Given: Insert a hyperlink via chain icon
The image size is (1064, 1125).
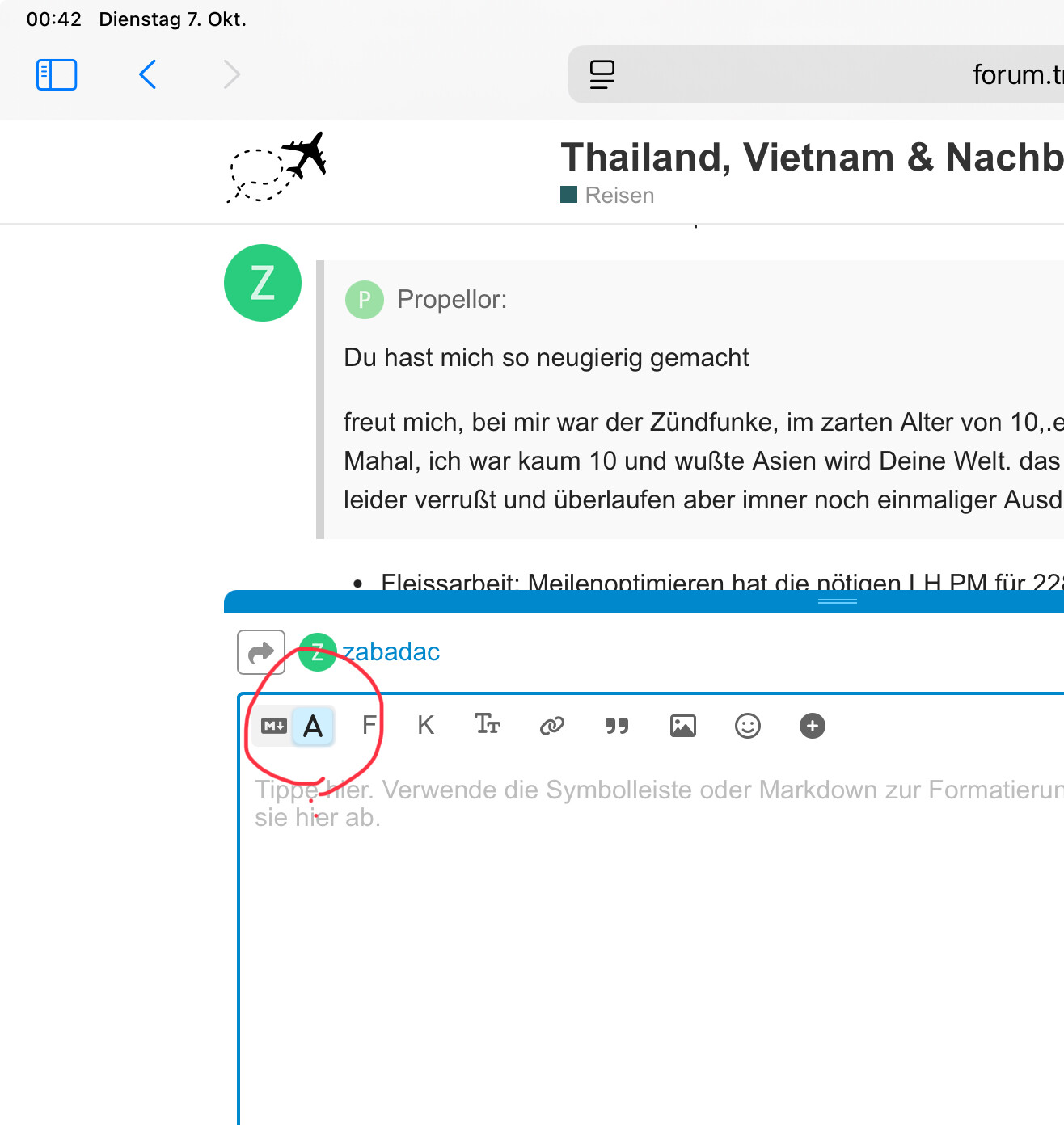Looking at the screenshot, I should 552,726.
